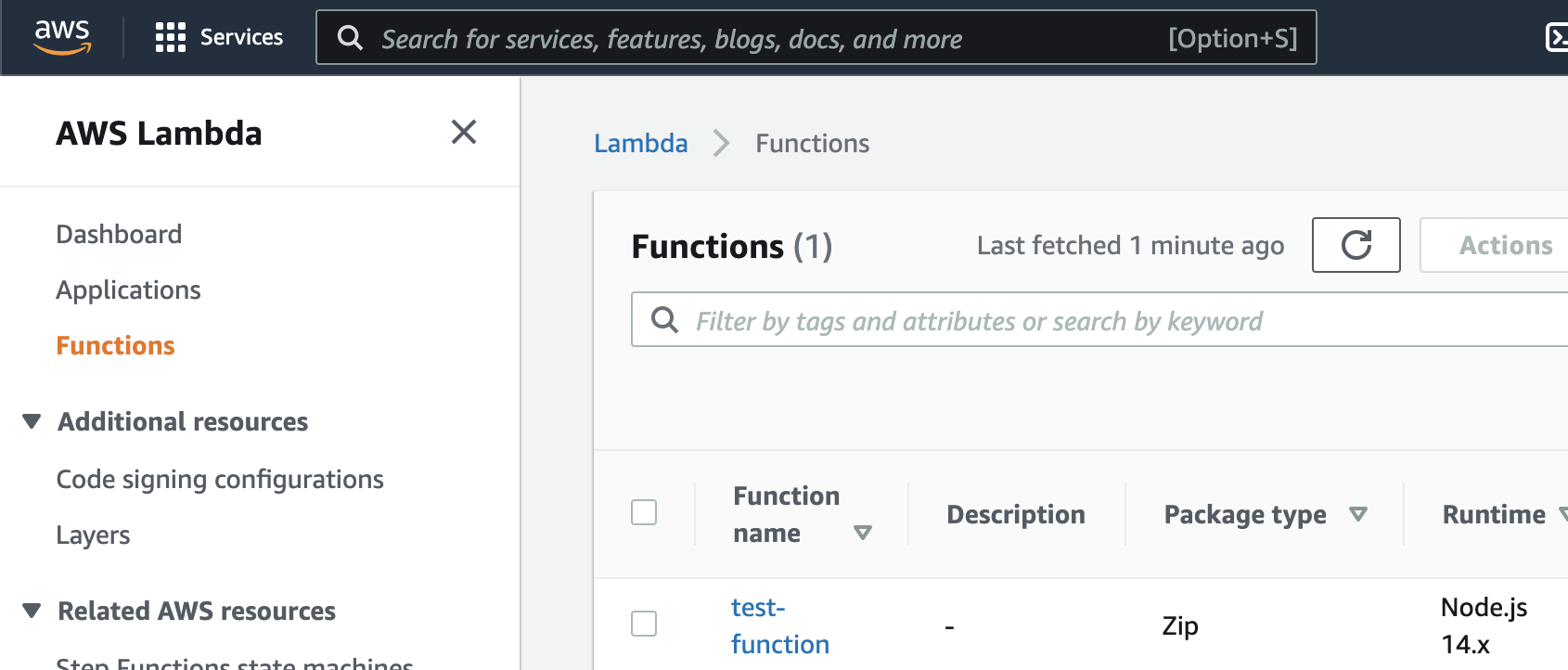Close the AWS Lambda side panel

tap(464, 133)
